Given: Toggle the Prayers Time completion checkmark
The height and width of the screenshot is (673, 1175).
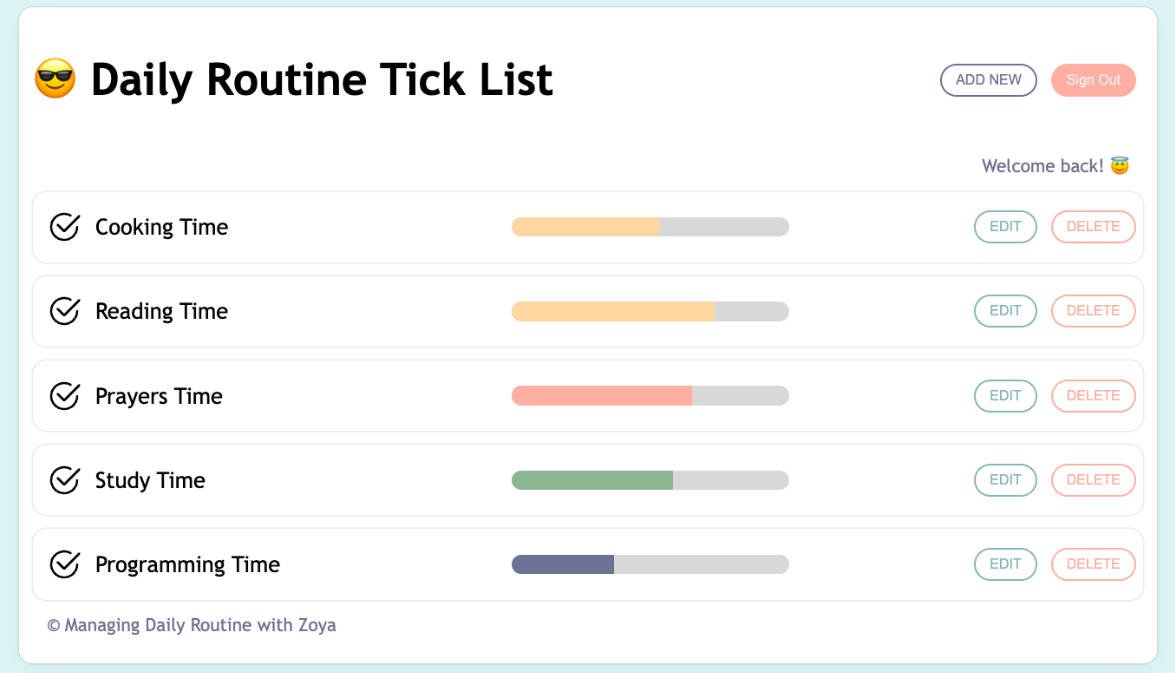Looking at the screenshot, I should [x=63, y=395].
